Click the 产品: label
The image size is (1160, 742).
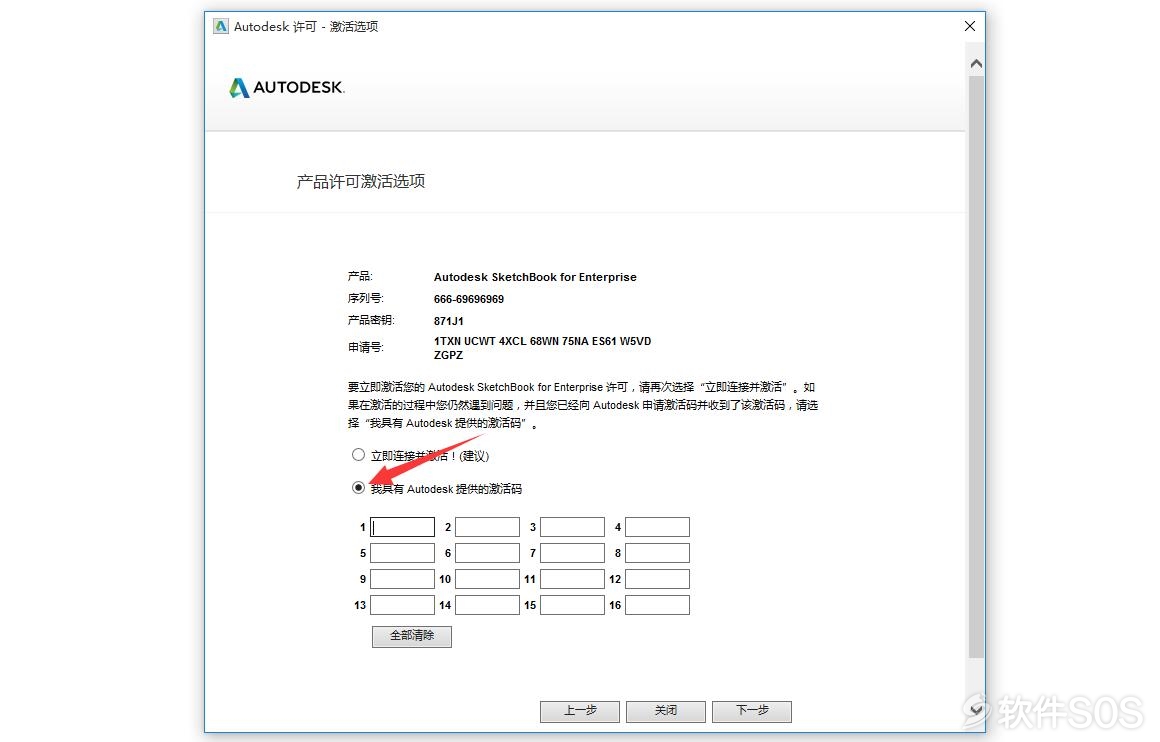[360, 277]
